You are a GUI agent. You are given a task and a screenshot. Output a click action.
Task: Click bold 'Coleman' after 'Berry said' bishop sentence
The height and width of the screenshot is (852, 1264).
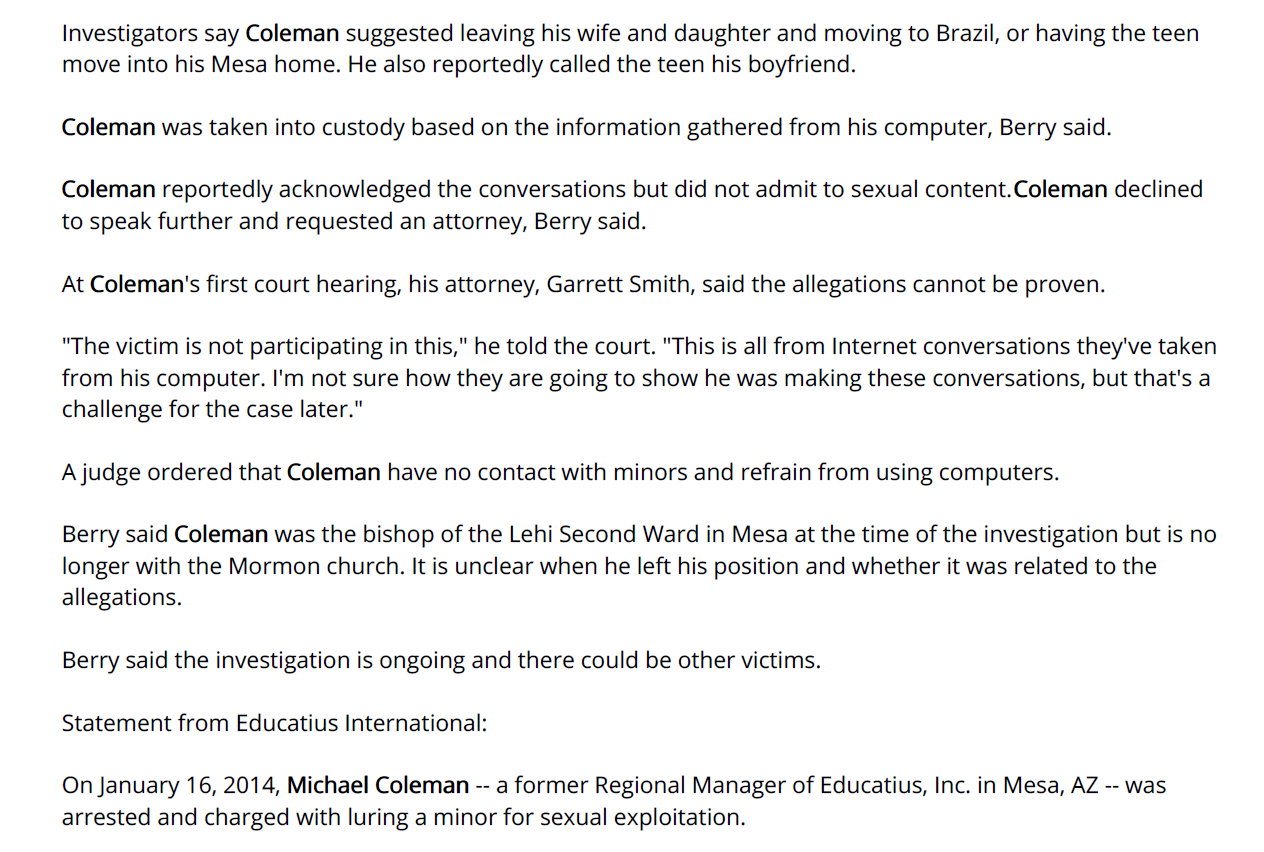point(221,535)
